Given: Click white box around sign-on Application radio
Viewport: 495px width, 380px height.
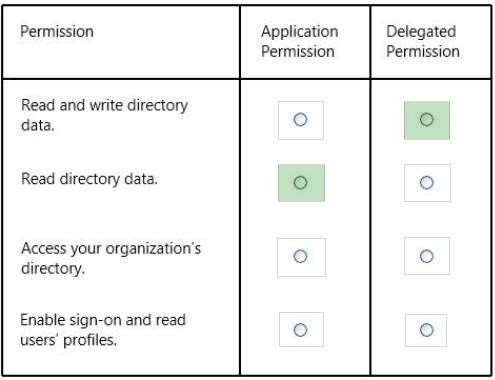Looking at the screenshot, I should [301, 329].
